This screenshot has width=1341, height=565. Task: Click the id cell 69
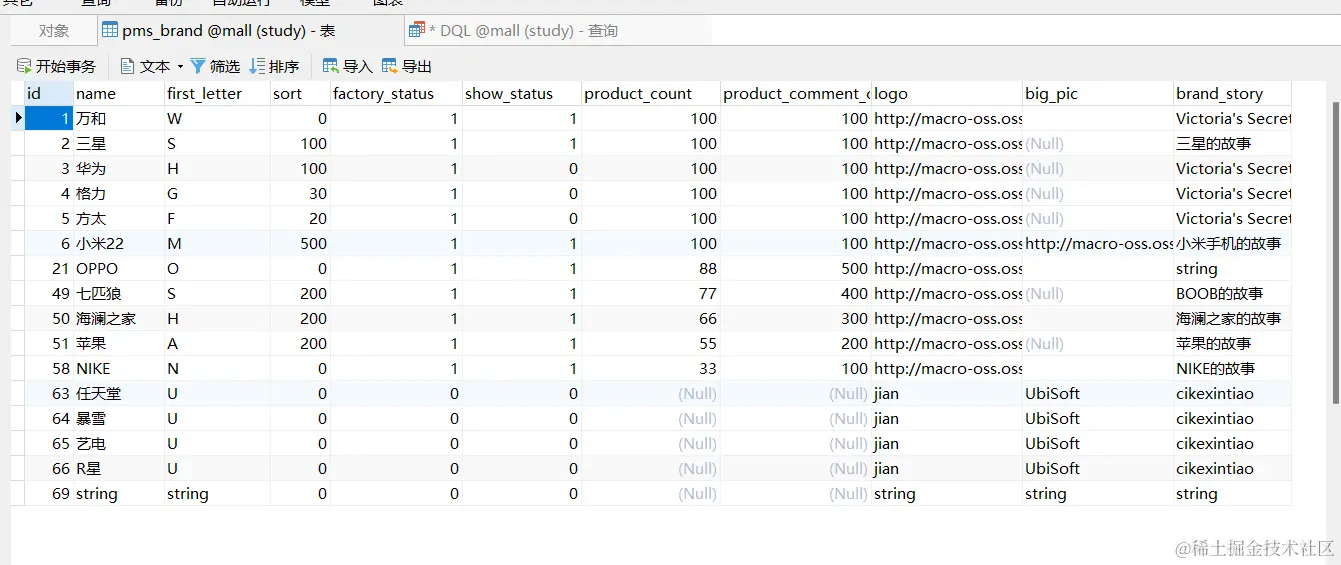[48, 493]
